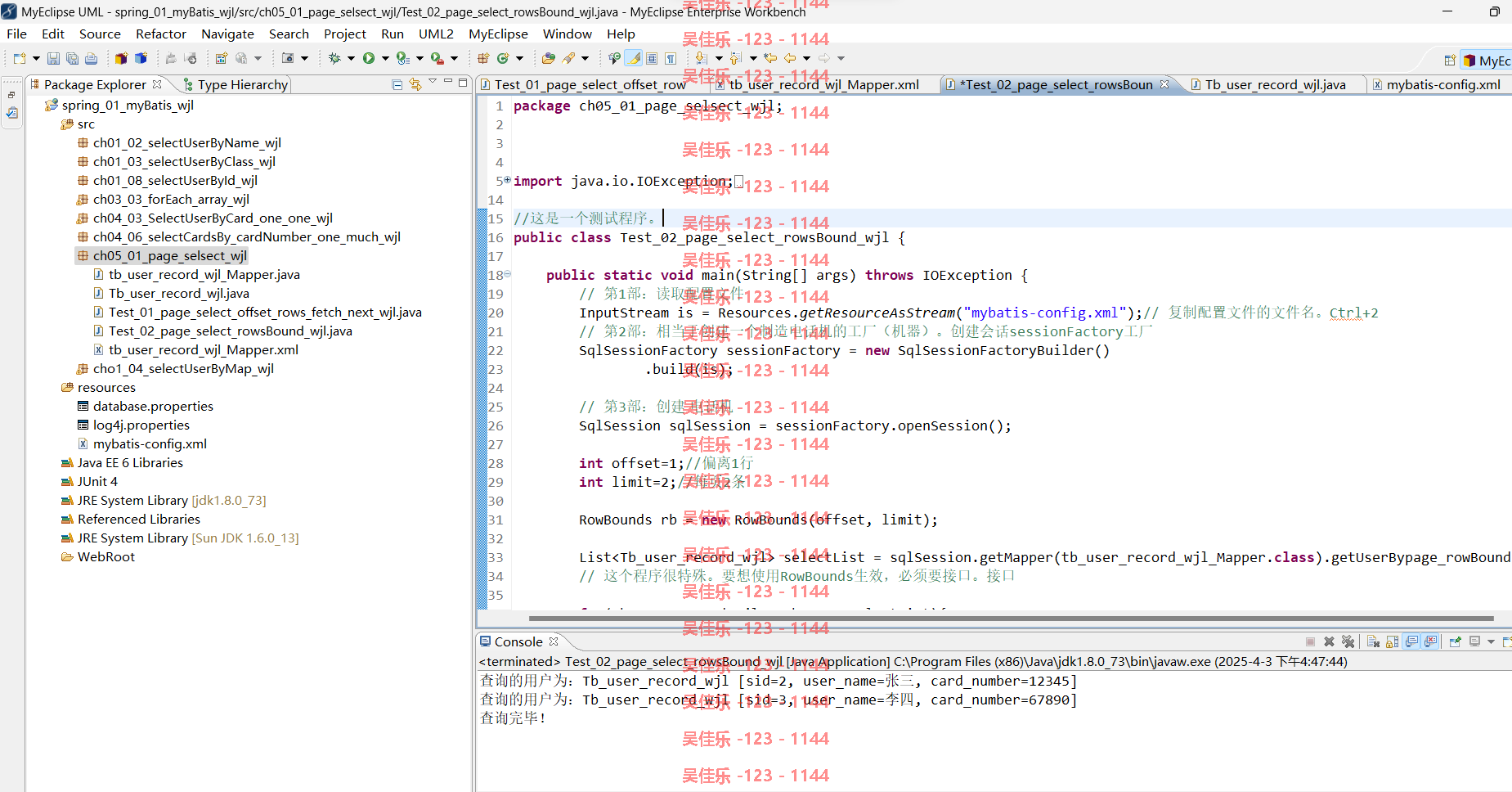Start debugging with the bug icon
1512x792 pixels.
tap(334, 58)
